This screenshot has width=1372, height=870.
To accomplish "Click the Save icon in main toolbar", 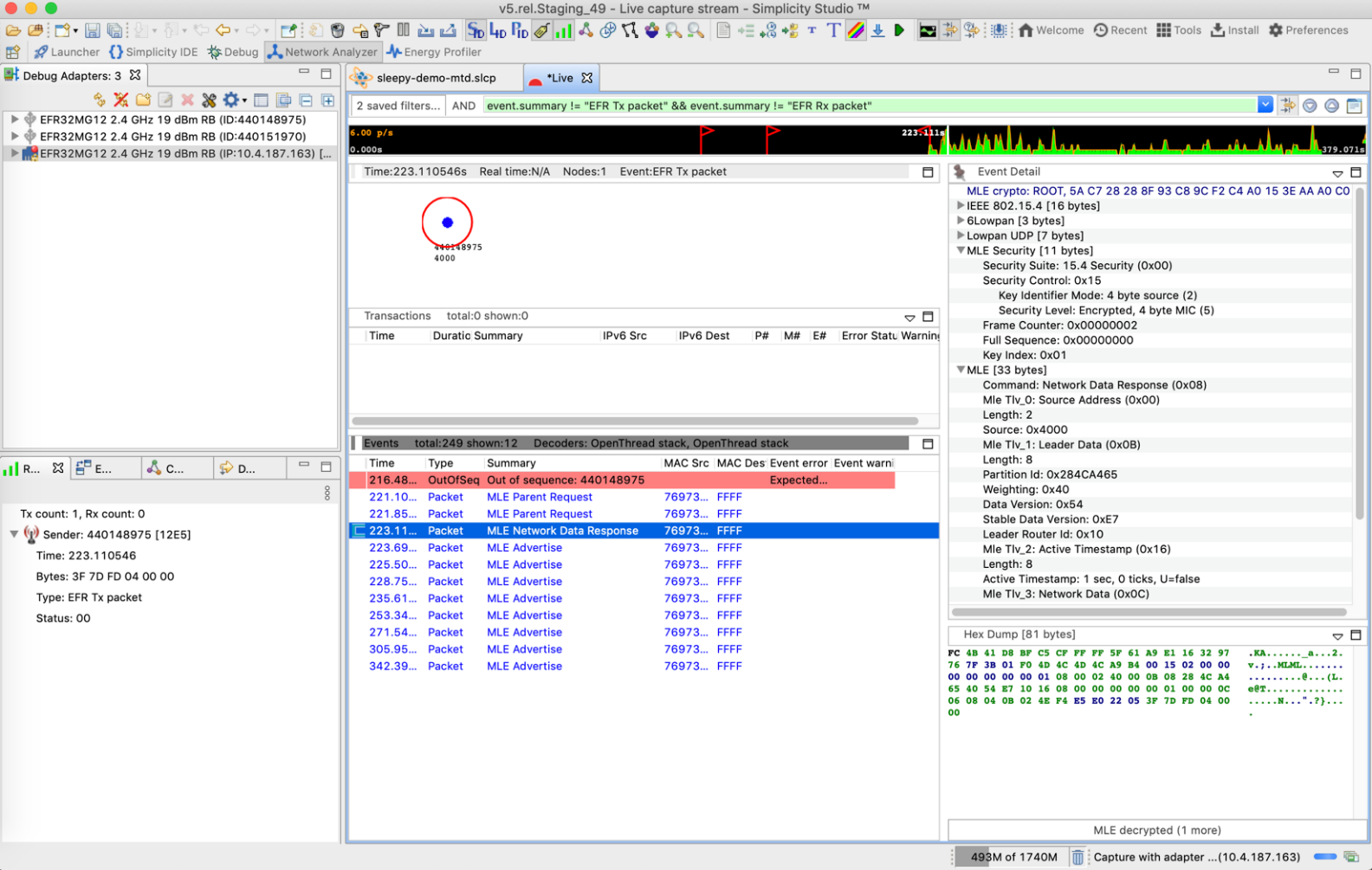I will coord(92,30).
